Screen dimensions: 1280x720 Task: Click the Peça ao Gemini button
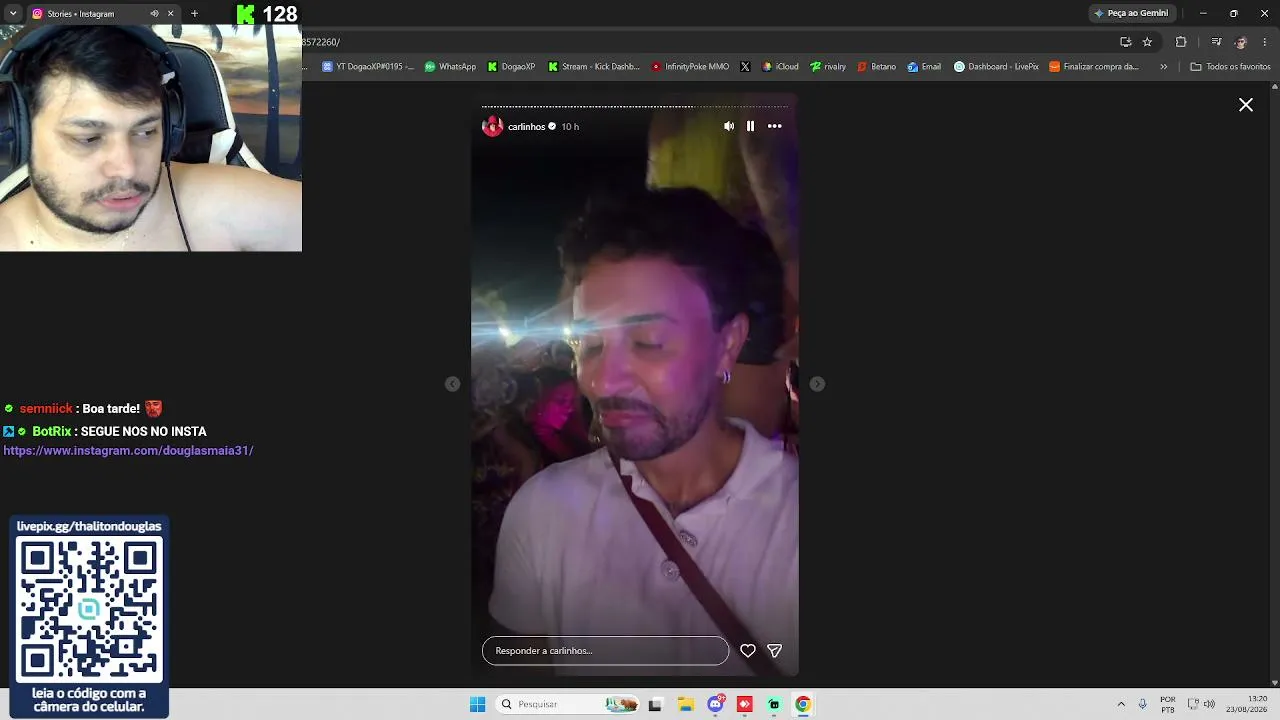(1131, 13)
